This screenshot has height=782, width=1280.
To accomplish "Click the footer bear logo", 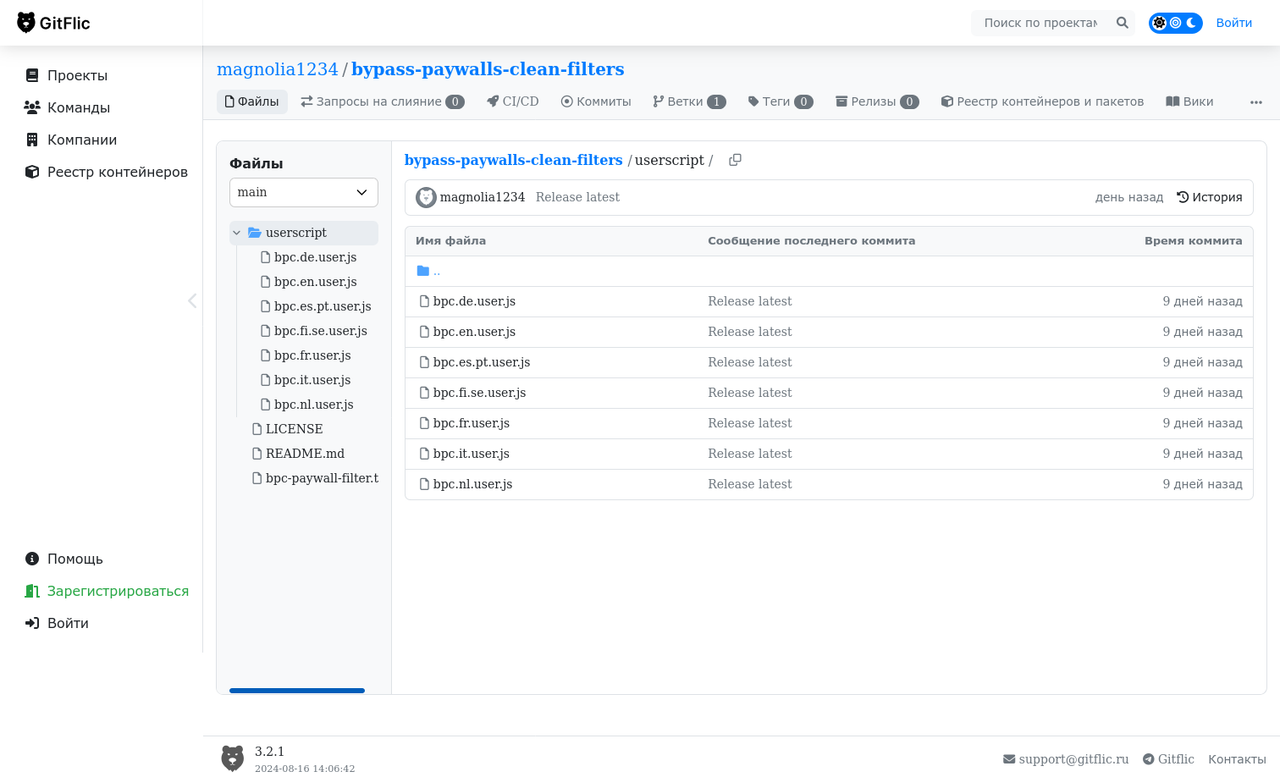I will coord(233,758).
